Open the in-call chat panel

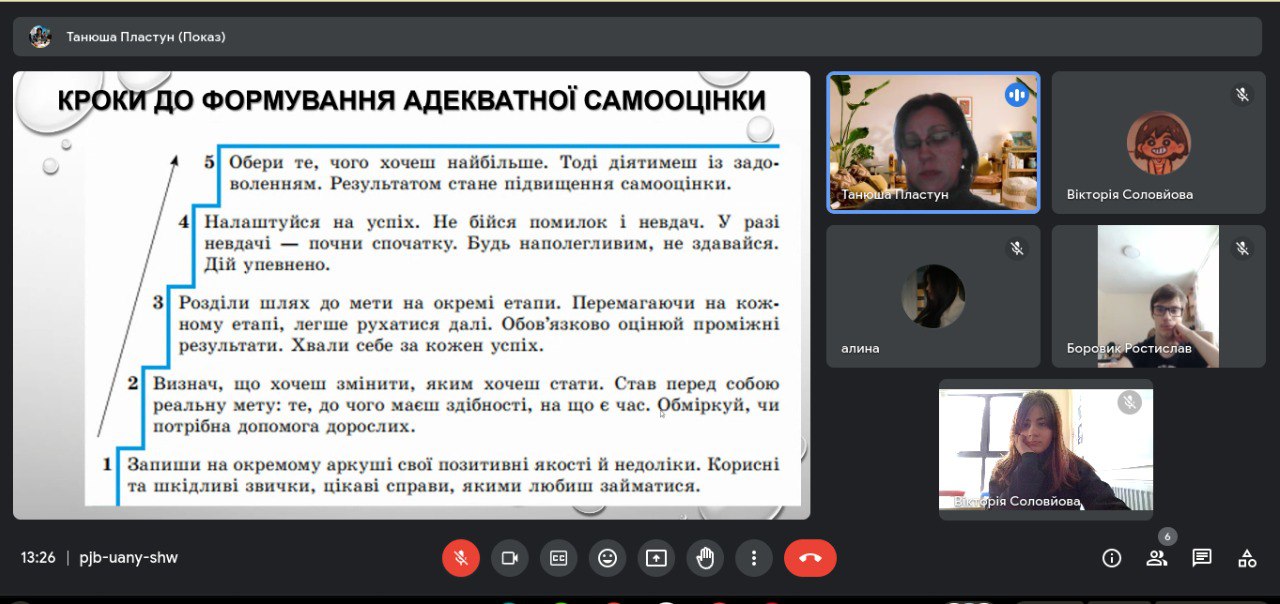[x=1202, y=558]
